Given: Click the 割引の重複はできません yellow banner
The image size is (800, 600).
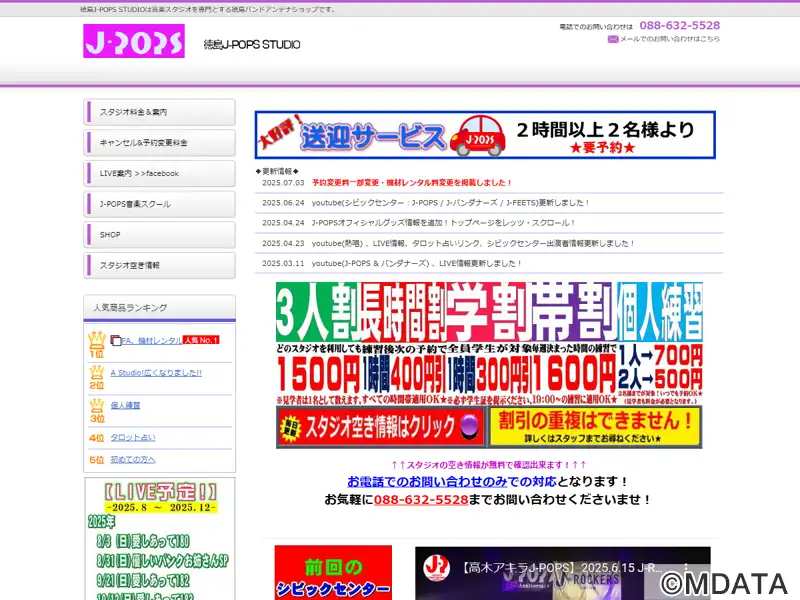Looking at the screenshot, I should [x=595, y=427].
